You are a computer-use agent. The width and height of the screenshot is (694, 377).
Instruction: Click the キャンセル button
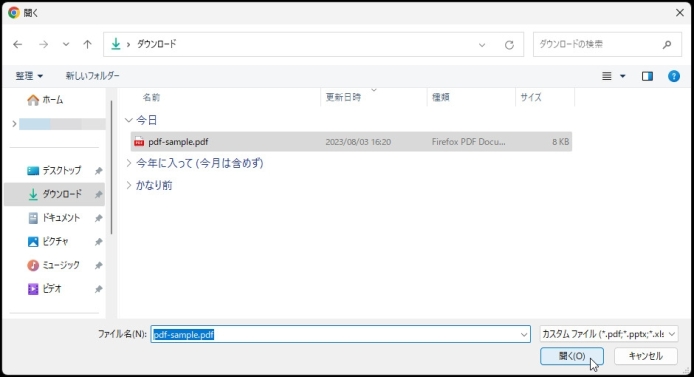[x=645, y=356]
